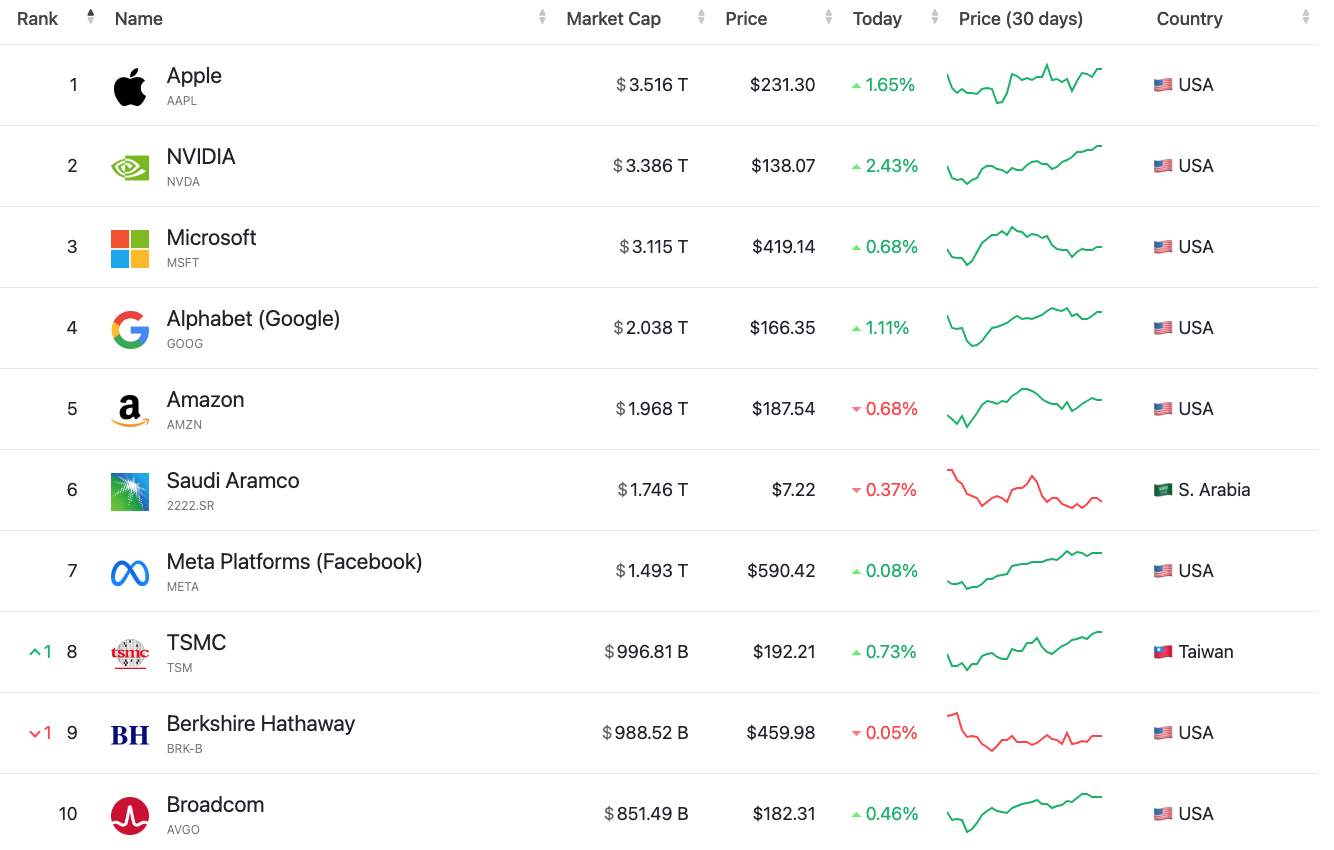The image size is (1334, 850).
Task: Sort table by Rank column arrows
Action: [x=91, y=18]
